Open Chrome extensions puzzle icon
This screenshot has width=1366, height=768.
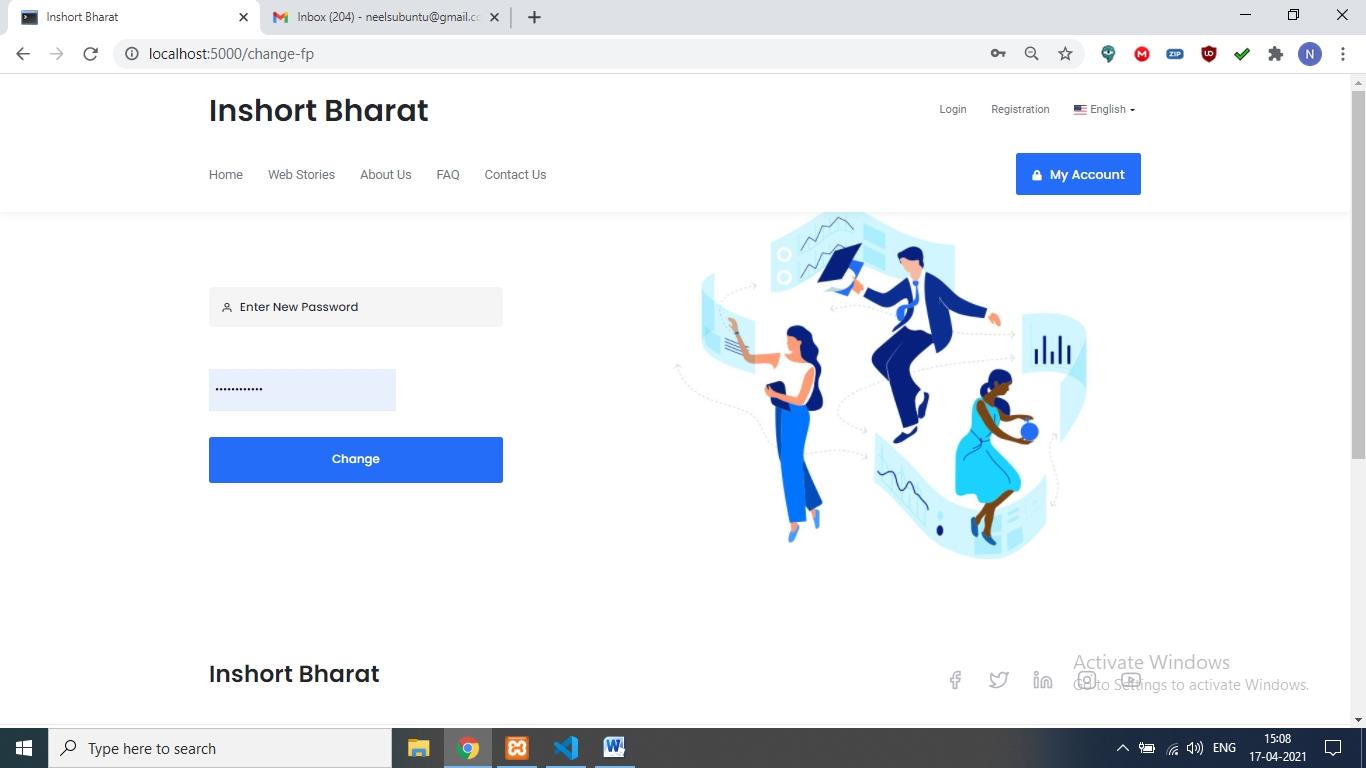tap(1275, 54)
